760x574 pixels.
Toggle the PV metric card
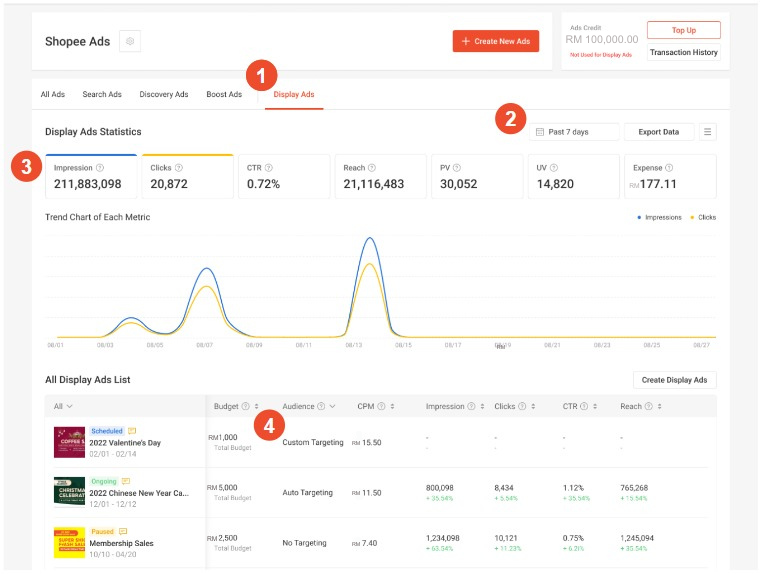coord(477,176)
